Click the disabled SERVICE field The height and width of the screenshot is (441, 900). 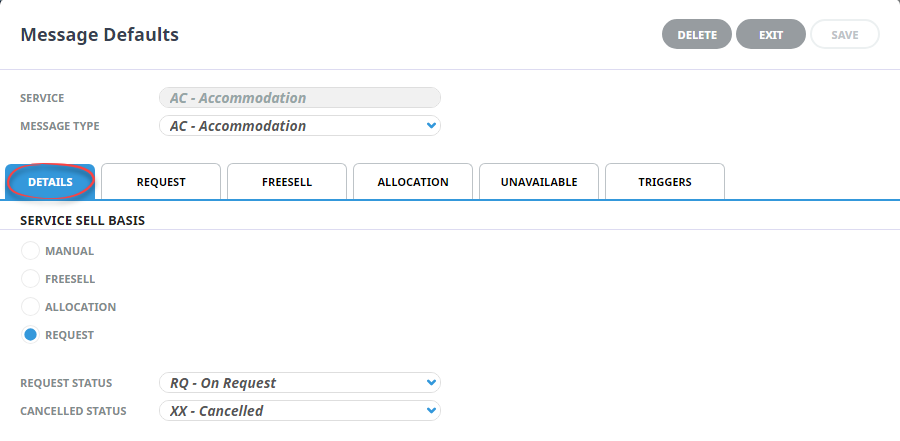pos(300,98)
